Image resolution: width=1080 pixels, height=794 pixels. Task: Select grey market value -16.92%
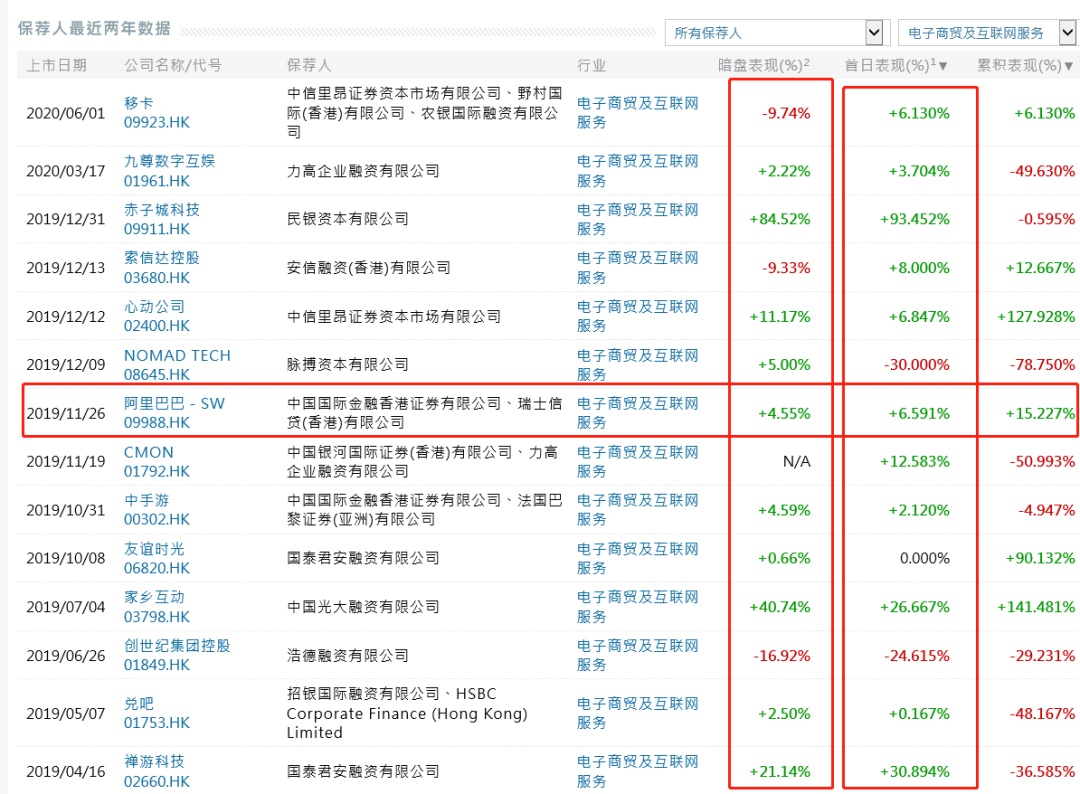pyautogui.click(x=782, y=655)
